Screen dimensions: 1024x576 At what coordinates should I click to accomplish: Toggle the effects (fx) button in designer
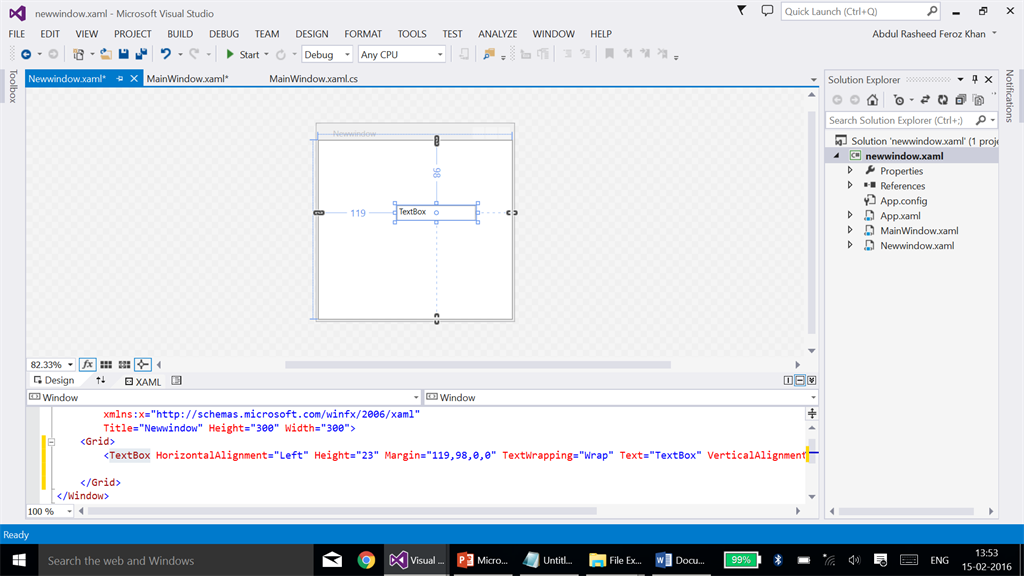[x=87, y=365]
